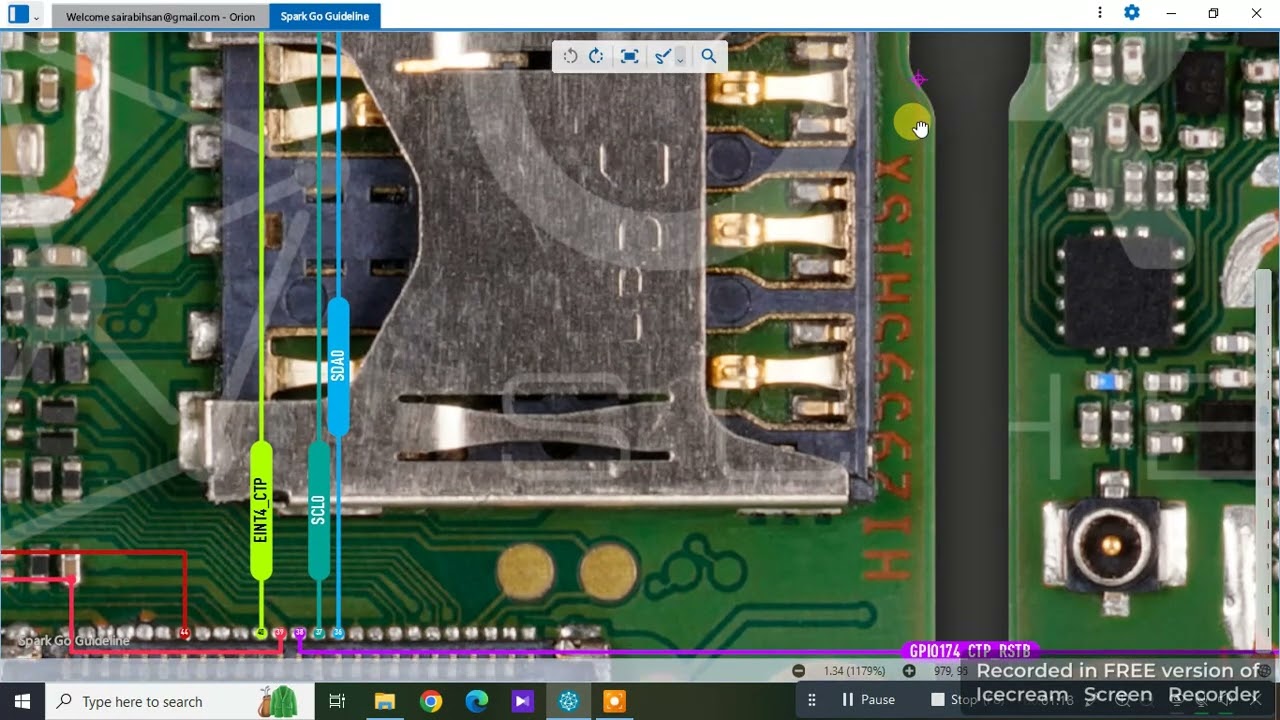
Task: Zoom in with the plus button
Action: (x=909, y=671)
